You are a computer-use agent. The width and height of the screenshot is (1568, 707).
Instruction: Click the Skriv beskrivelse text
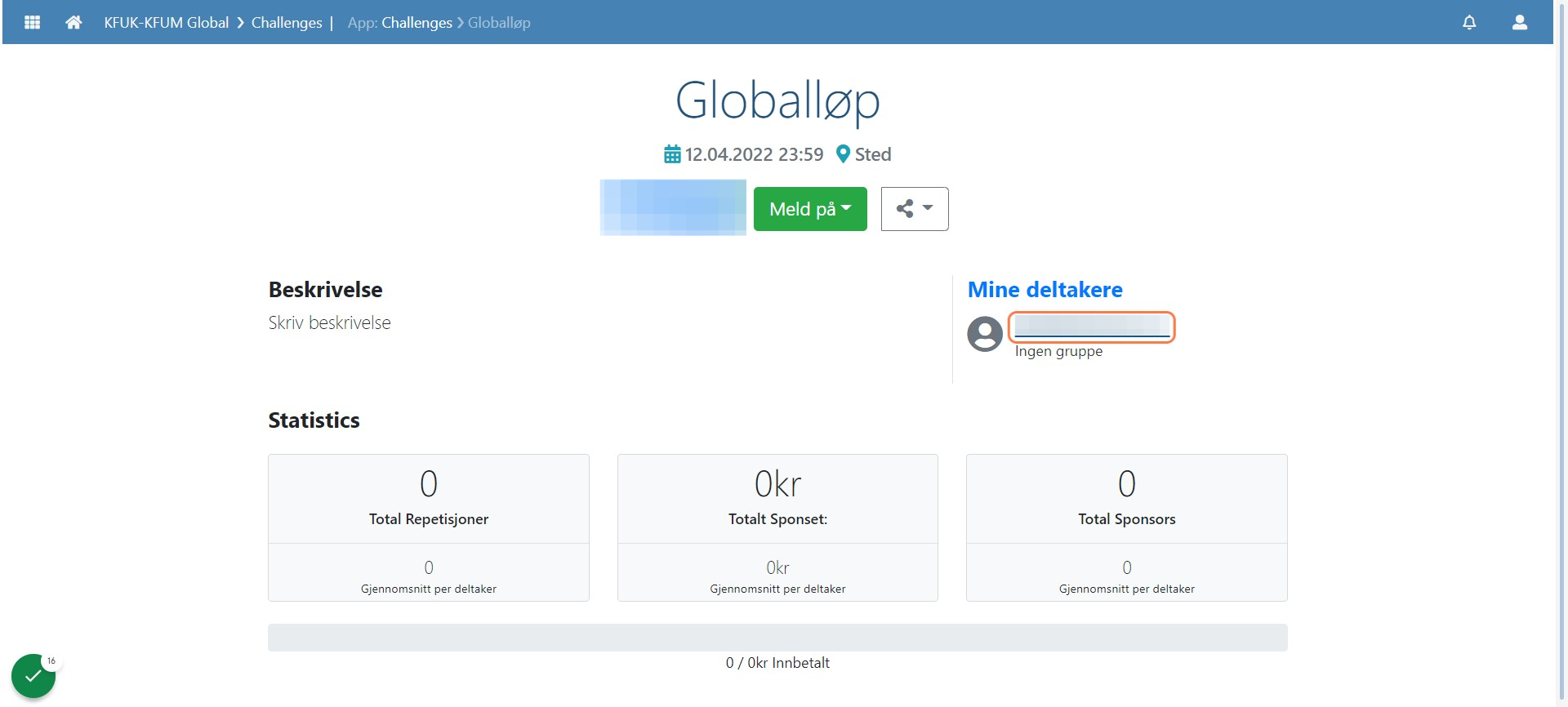pyautogui.click(x=330, y=322)
